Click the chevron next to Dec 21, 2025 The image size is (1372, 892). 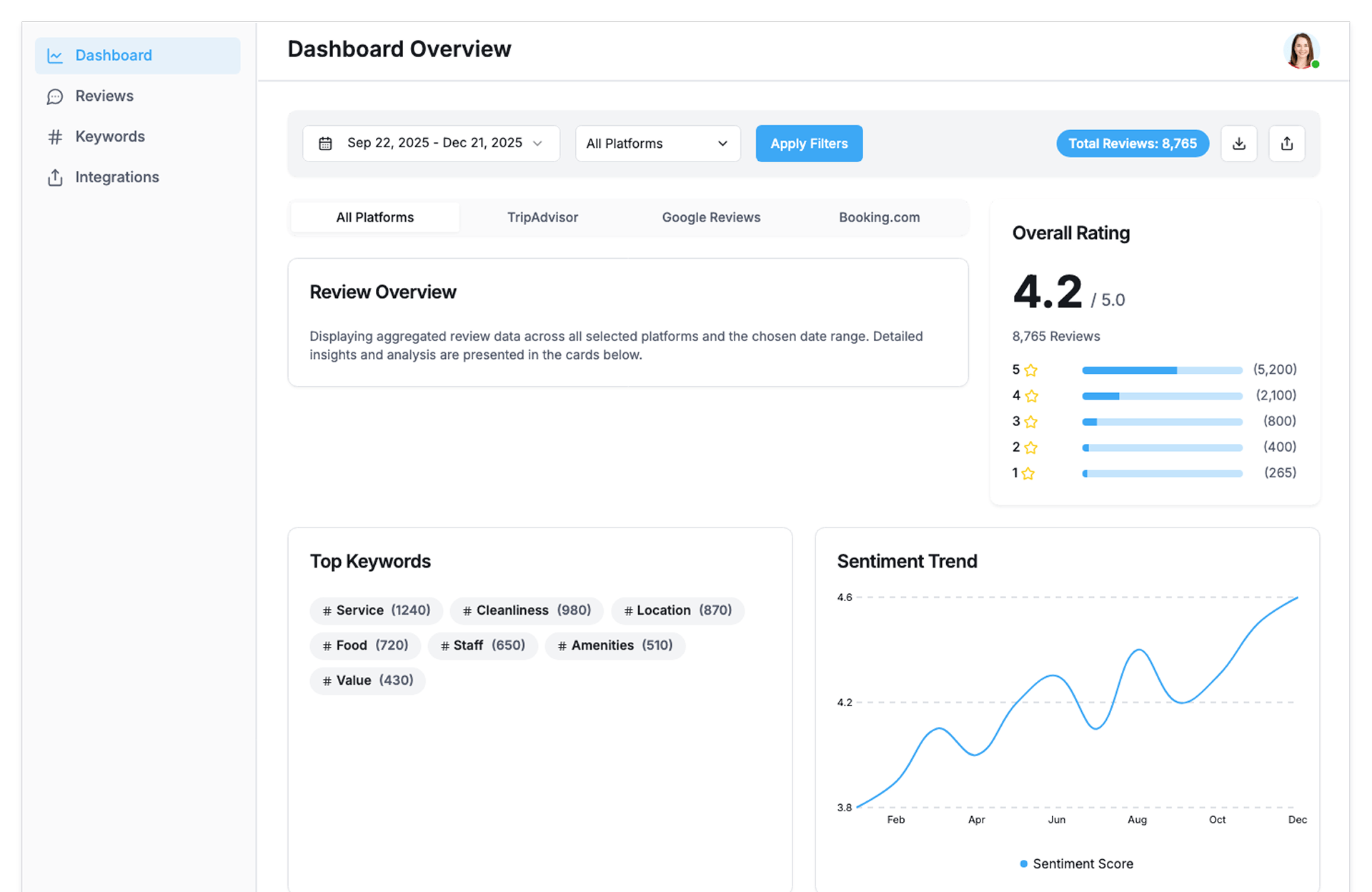click(x=537, y=144)
